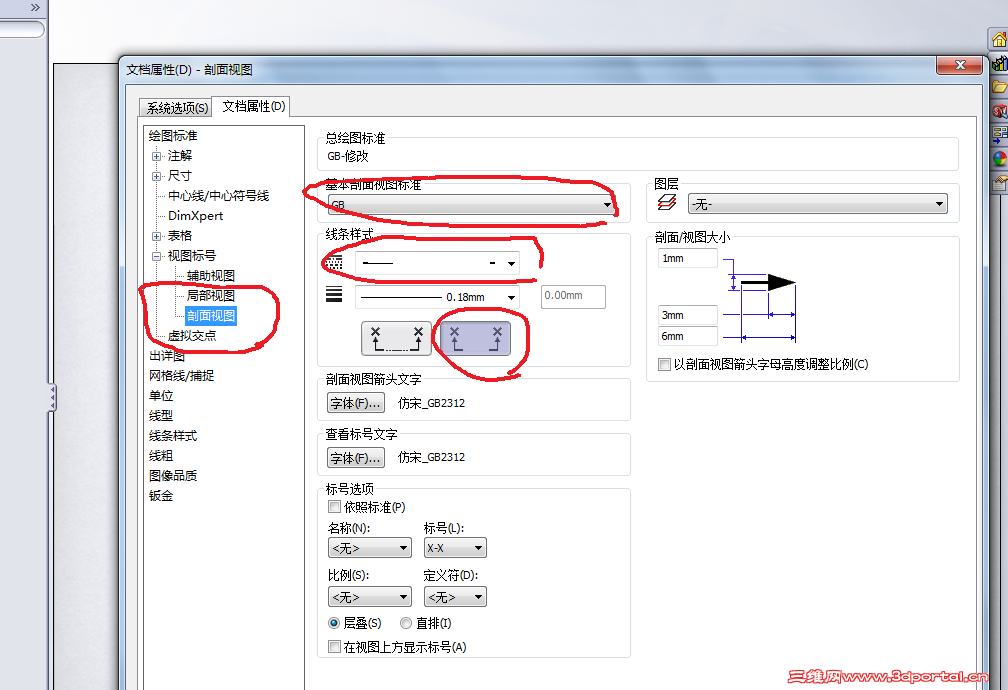Select the highlighted right section arrow style preview
Viewport: 1008px width, 690px height.
pyautogui.click(x=477, y=337)
